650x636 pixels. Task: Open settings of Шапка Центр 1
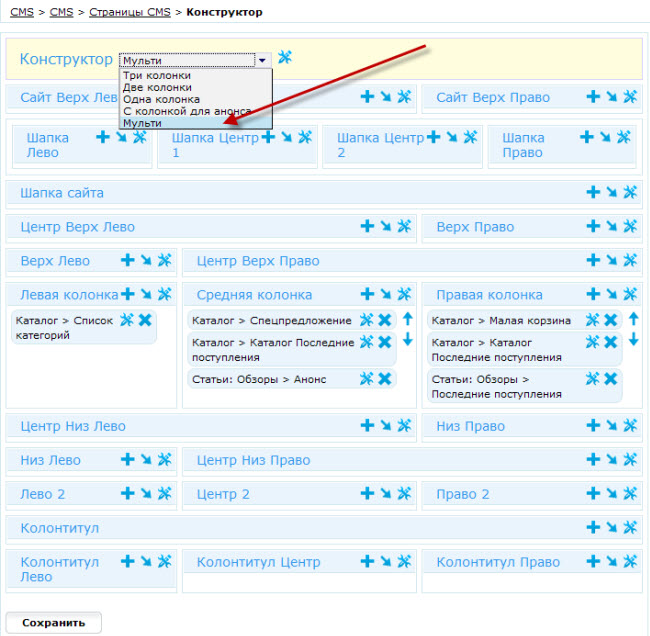click(305, 137)
